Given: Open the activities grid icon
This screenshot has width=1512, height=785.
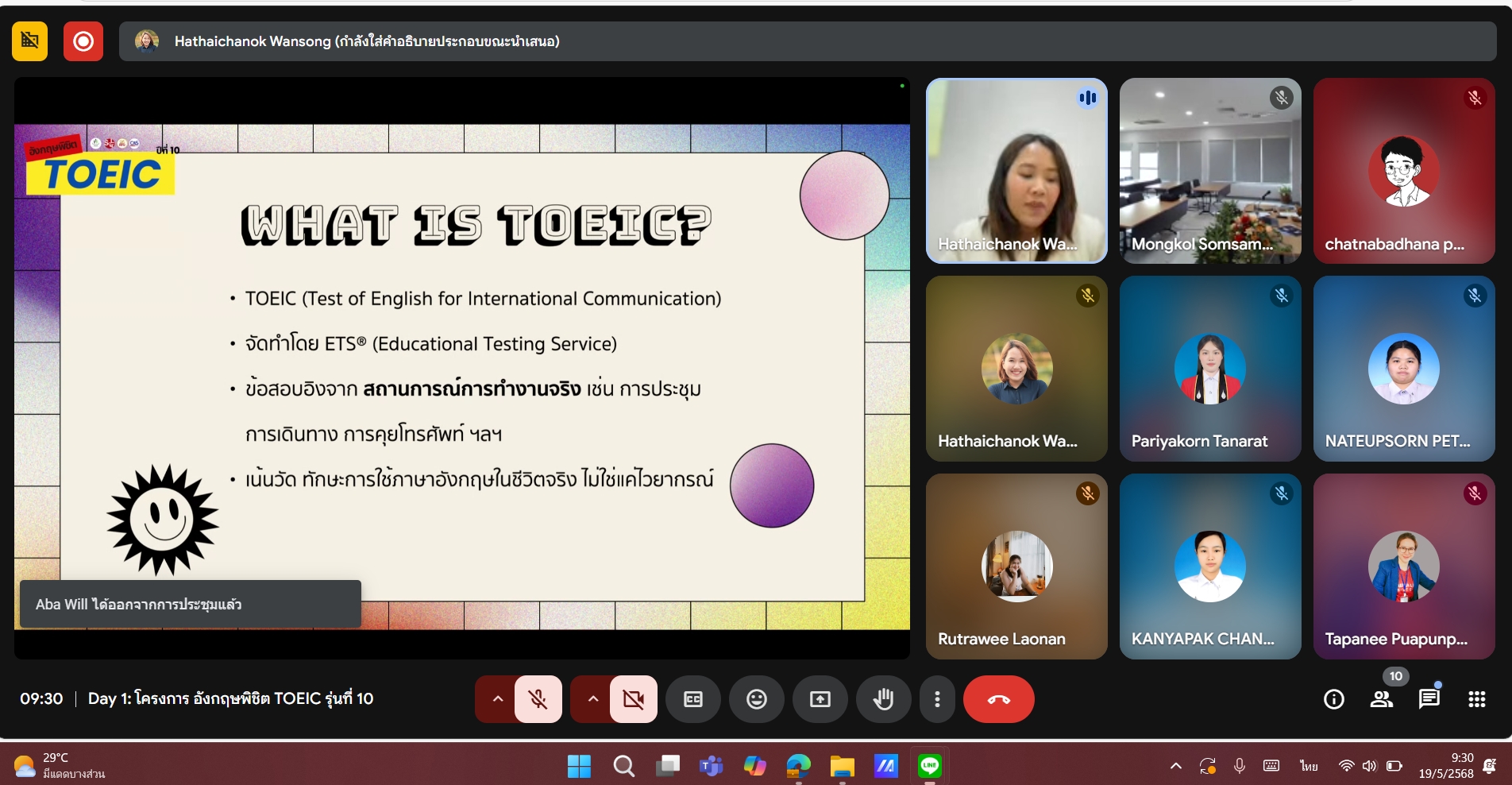Looking at the screenshot, I should (x=1477, y=699).
